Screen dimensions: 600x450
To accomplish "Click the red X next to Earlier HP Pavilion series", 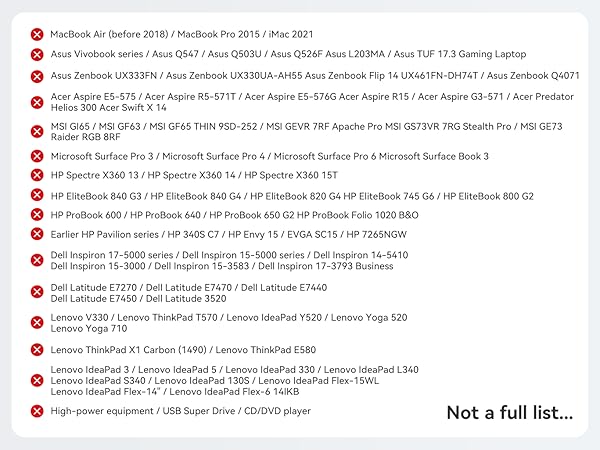I will click(37, 235).
